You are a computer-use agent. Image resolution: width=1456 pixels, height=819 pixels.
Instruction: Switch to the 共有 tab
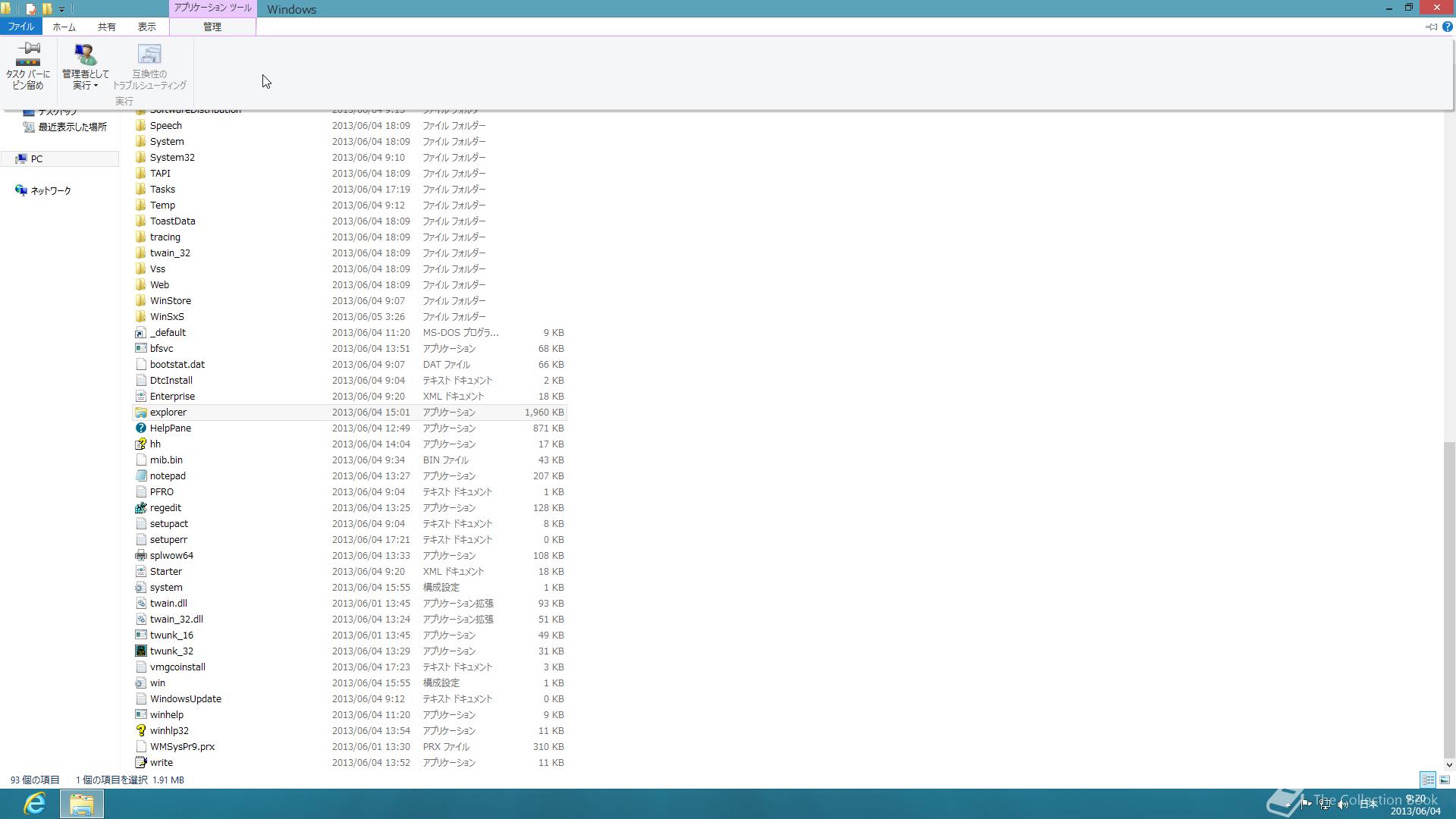(x=106, y=27)
